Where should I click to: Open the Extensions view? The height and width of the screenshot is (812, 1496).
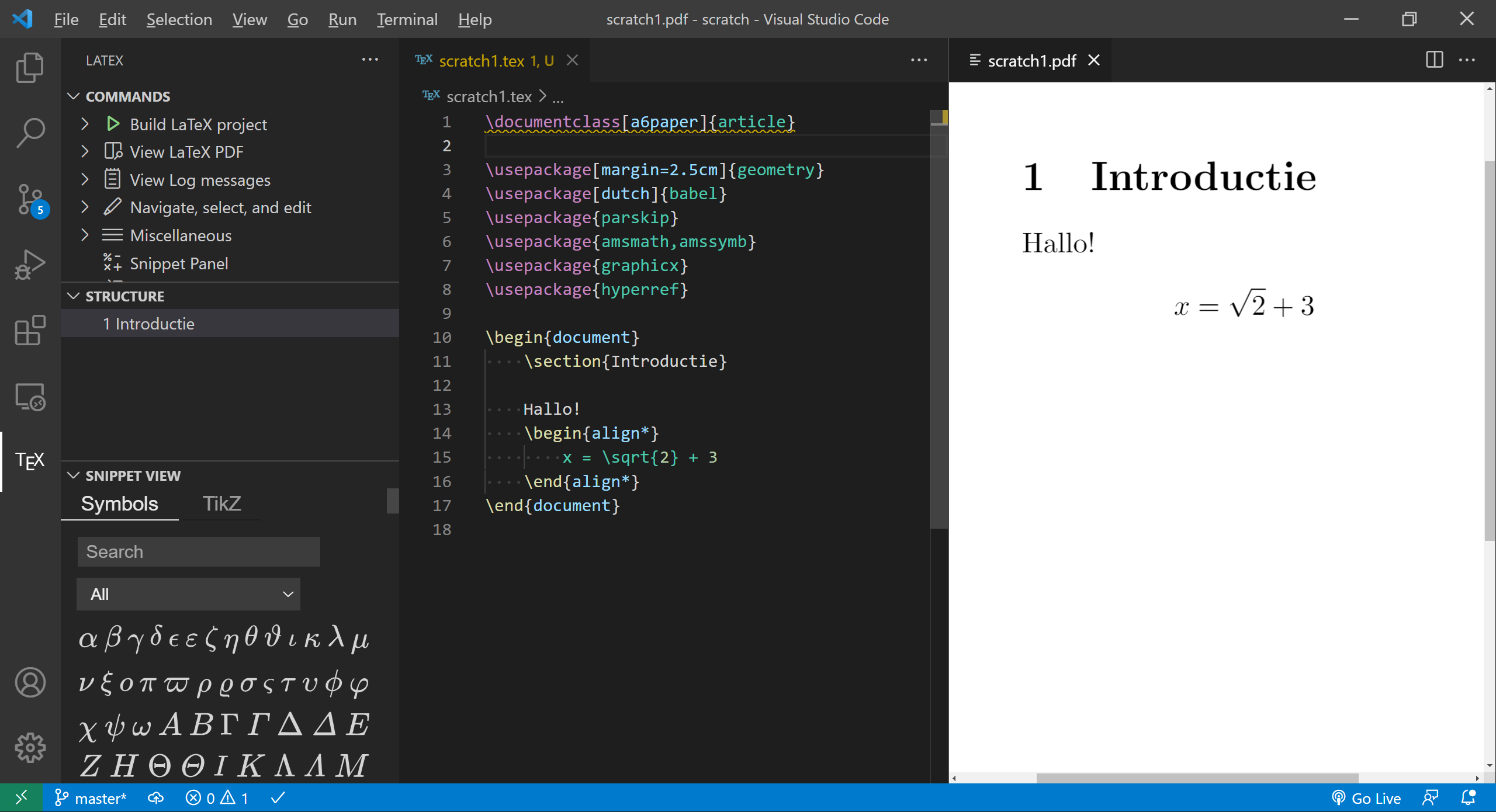pos(29,331)
